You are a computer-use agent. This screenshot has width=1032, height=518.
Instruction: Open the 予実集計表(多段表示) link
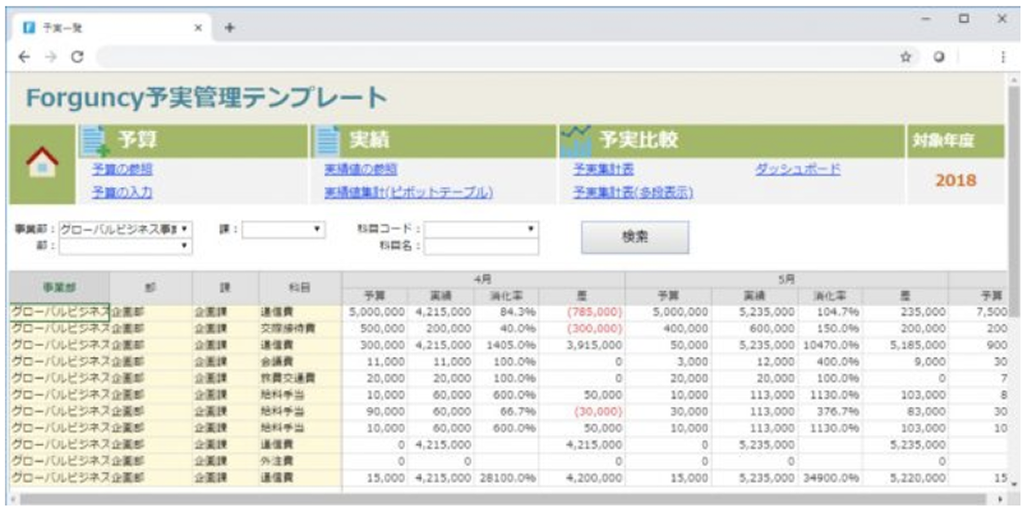pyautogui.click(x=633, y=192)
